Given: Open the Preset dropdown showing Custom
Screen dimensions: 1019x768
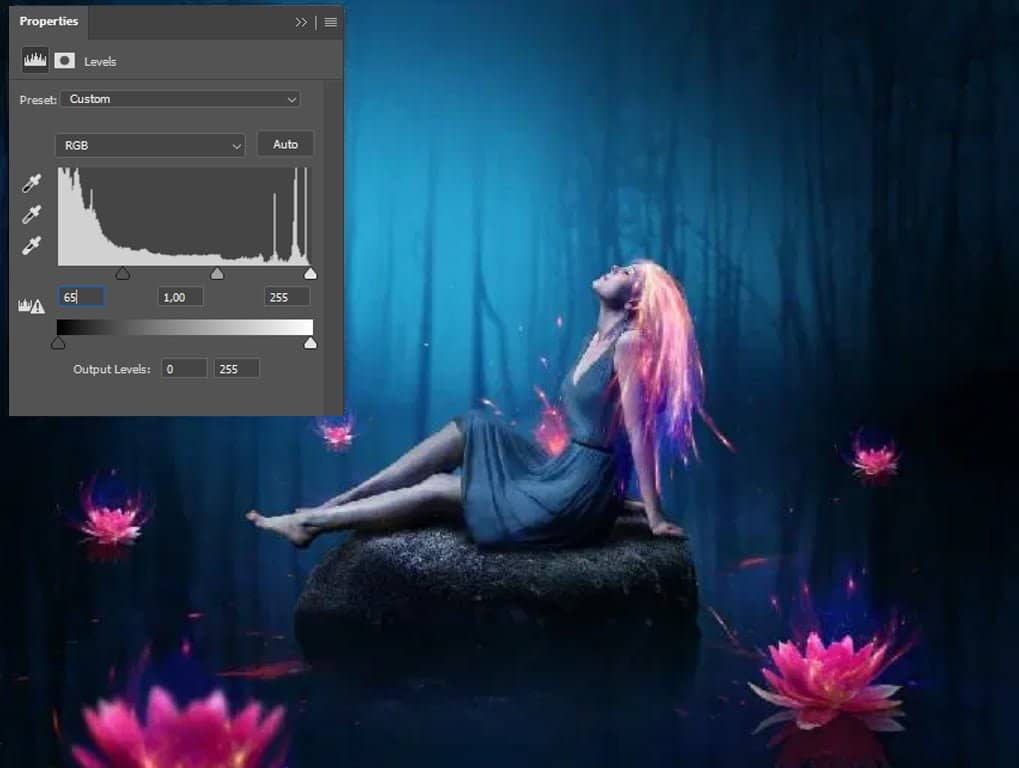Looking at the screenshot, I should click(180, 99).
